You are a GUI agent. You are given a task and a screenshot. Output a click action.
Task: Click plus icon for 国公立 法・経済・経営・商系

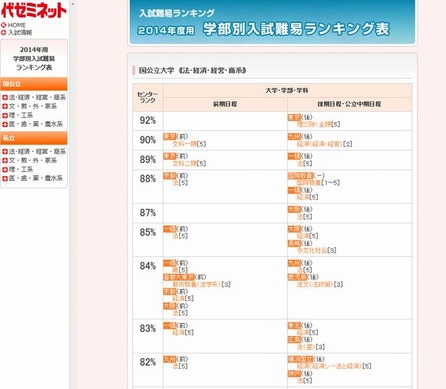tap(5, 98)
